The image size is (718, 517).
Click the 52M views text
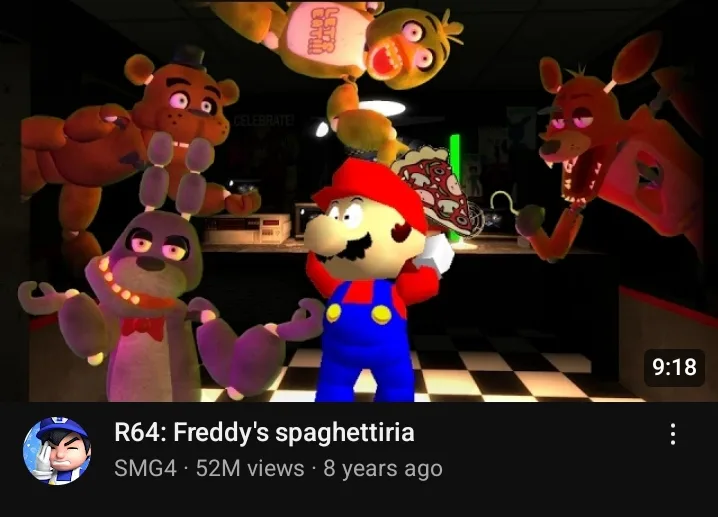pyautogui.click(x=250, y=468)
